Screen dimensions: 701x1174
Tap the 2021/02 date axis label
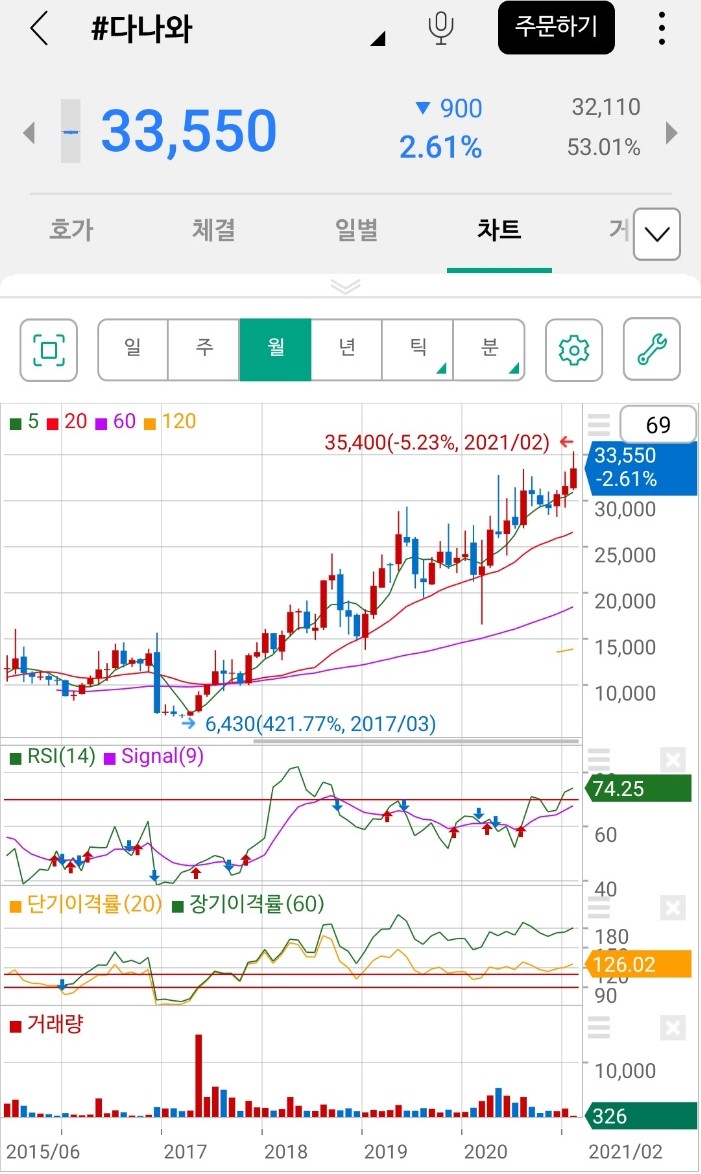tap(625, 1151)
